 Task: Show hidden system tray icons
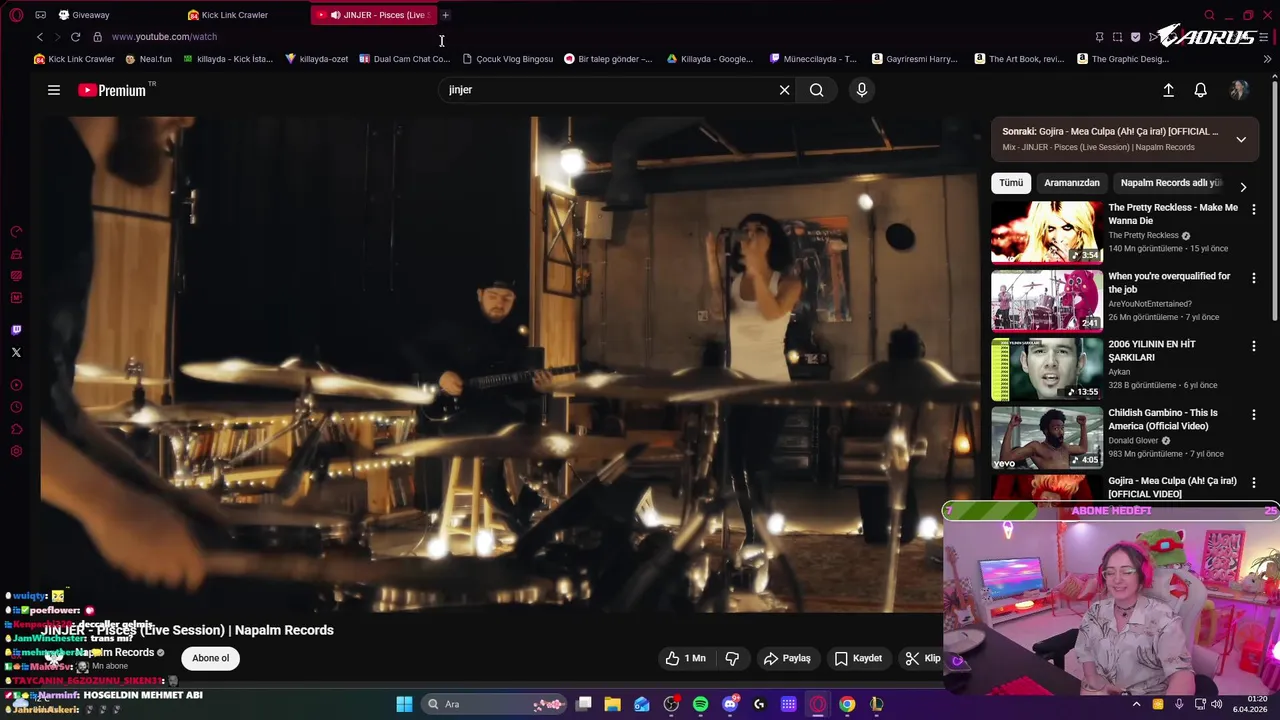(x=1136, y=704)
